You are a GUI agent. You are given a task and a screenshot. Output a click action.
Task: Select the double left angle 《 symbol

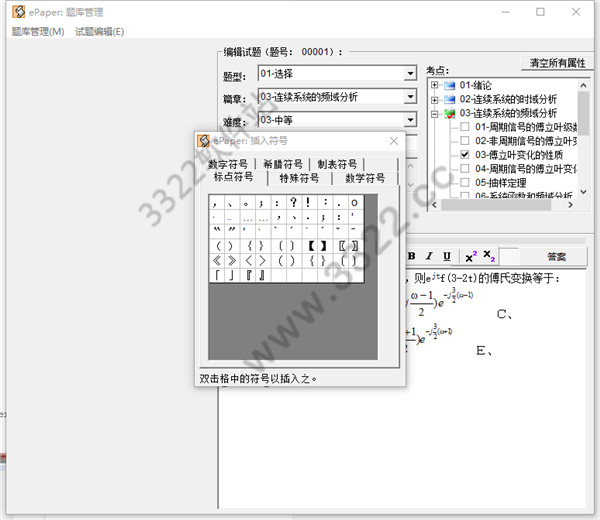point(217,261)
